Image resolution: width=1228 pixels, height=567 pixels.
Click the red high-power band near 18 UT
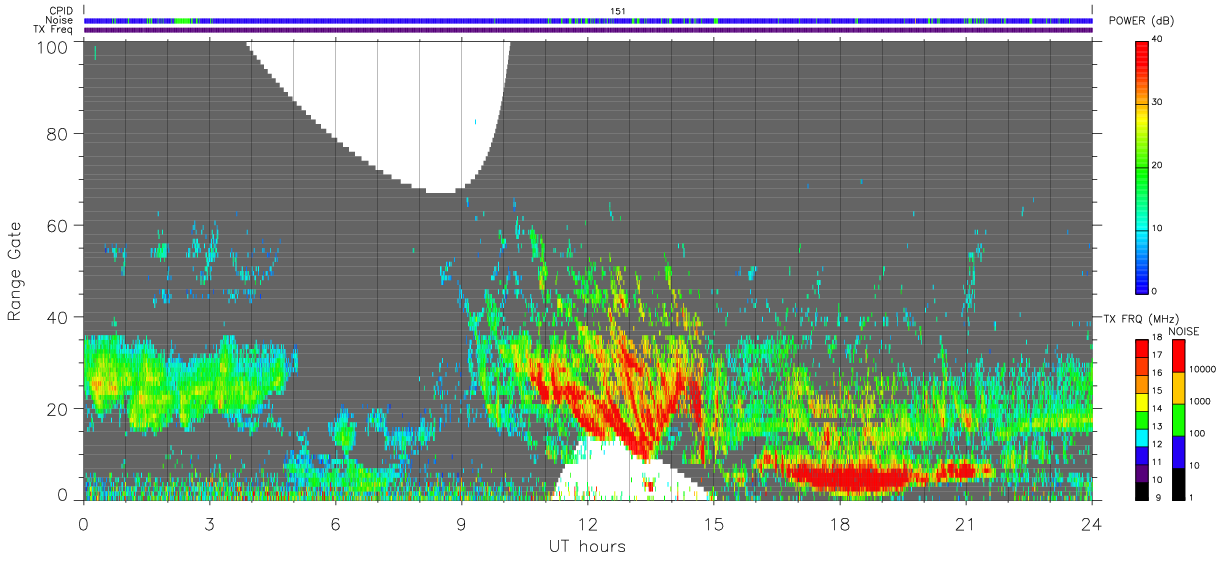[850, 477]
